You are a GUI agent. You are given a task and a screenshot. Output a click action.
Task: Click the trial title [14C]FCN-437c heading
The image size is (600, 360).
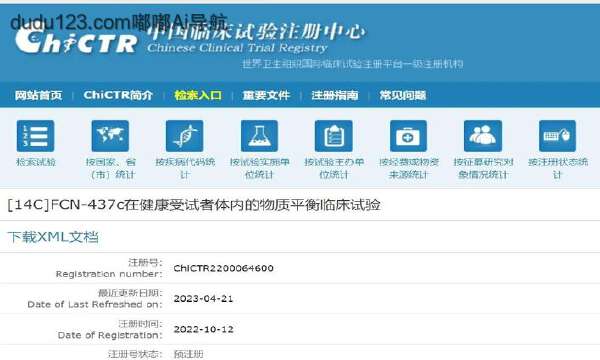[194, 205]
